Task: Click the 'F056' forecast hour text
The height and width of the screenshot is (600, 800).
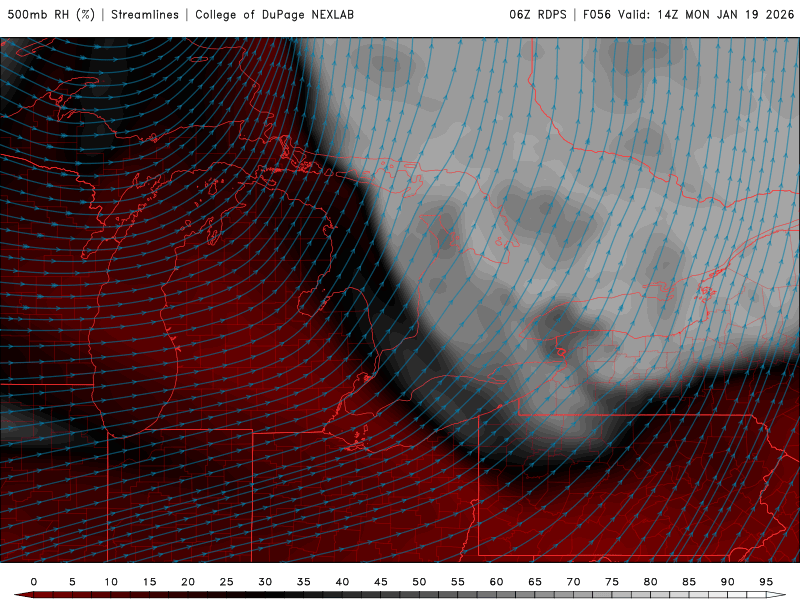Action: point(596,15)
